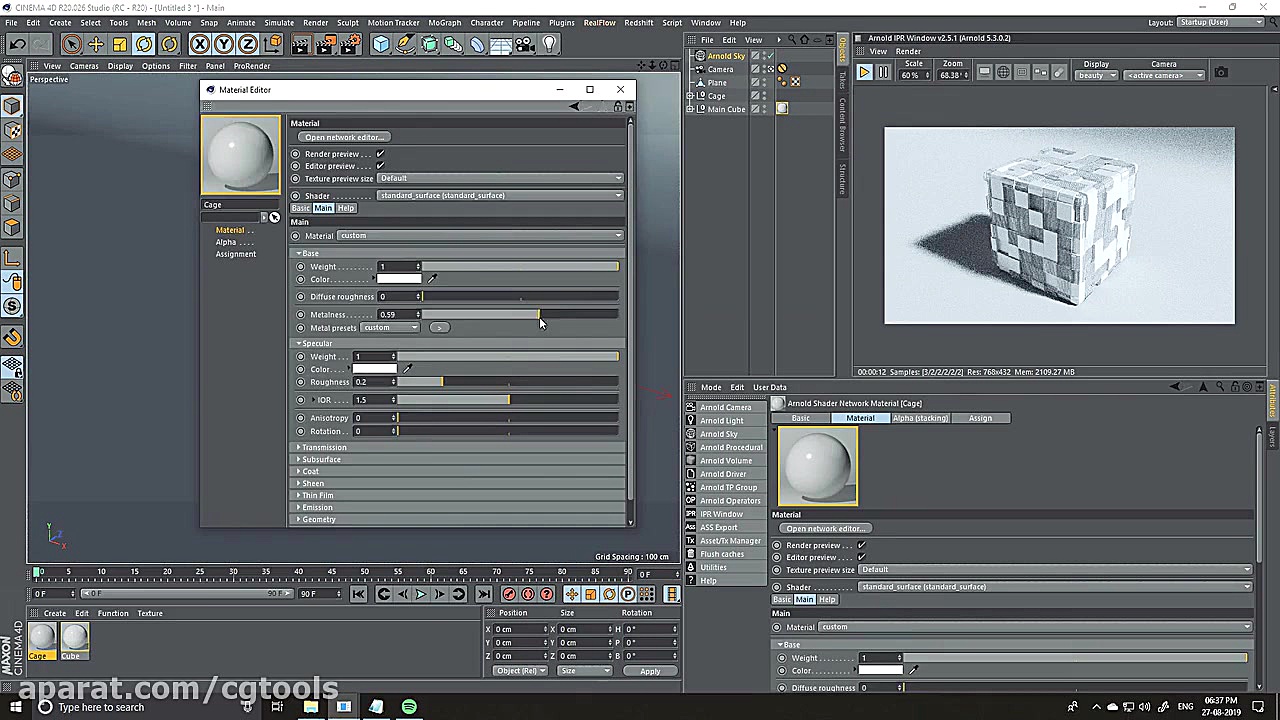Click Open network editor button in Material Editor
Image resolution: width=1280 pixels, height=720 pixels.
(x=343, y=137)
